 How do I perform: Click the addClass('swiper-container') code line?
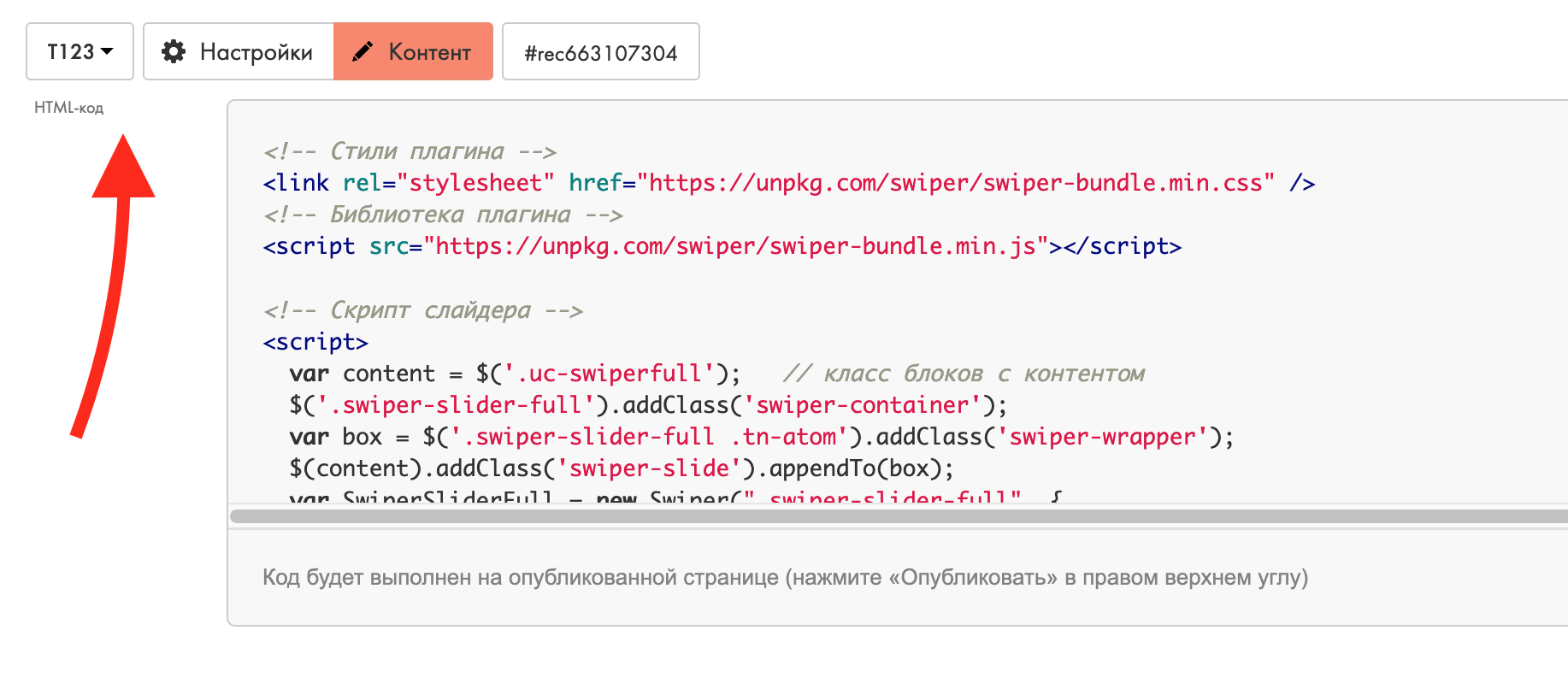click(x=648, y=405)
